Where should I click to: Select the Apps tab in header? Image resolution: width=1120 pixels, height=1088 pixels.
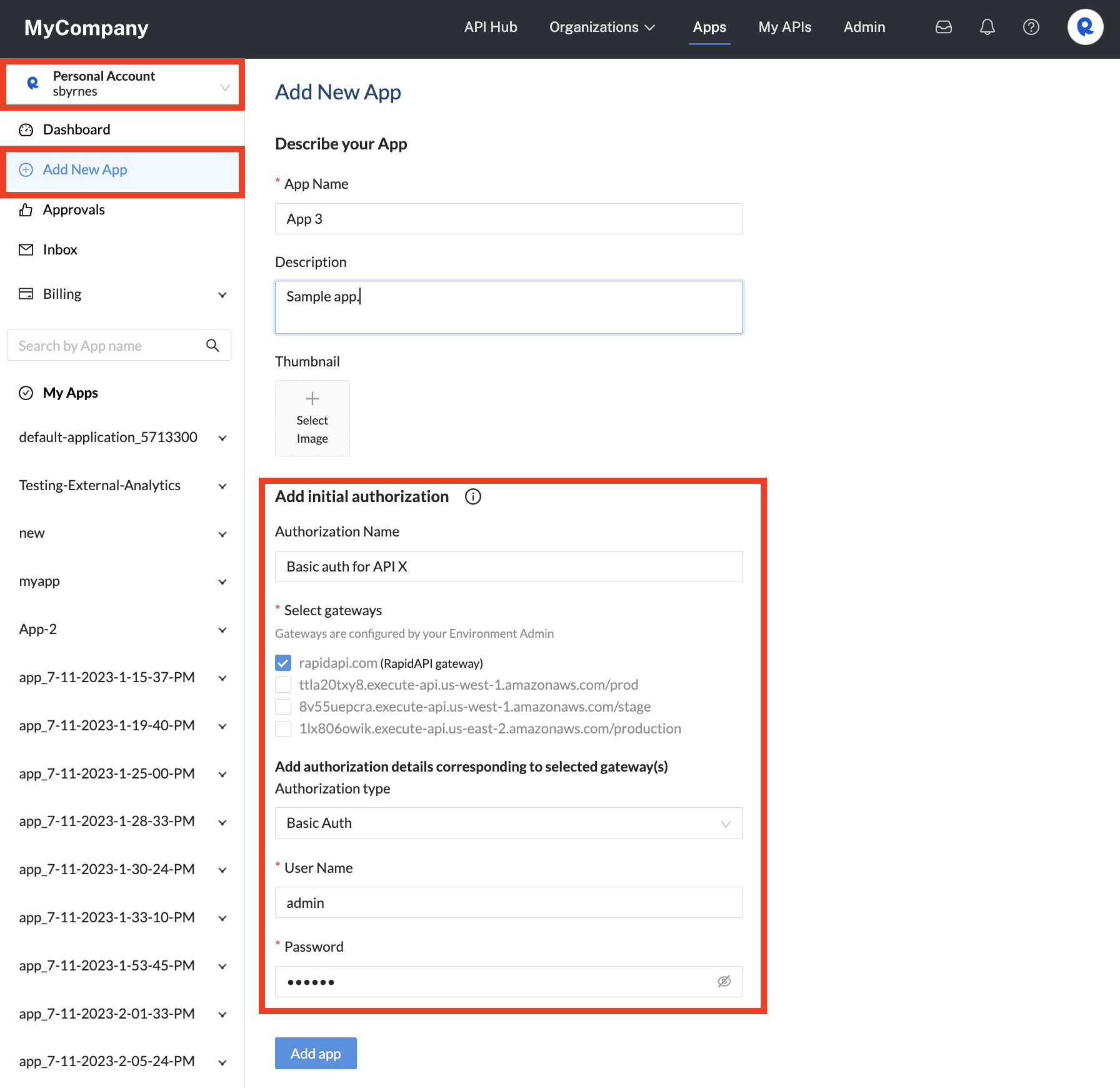[709, 27]
